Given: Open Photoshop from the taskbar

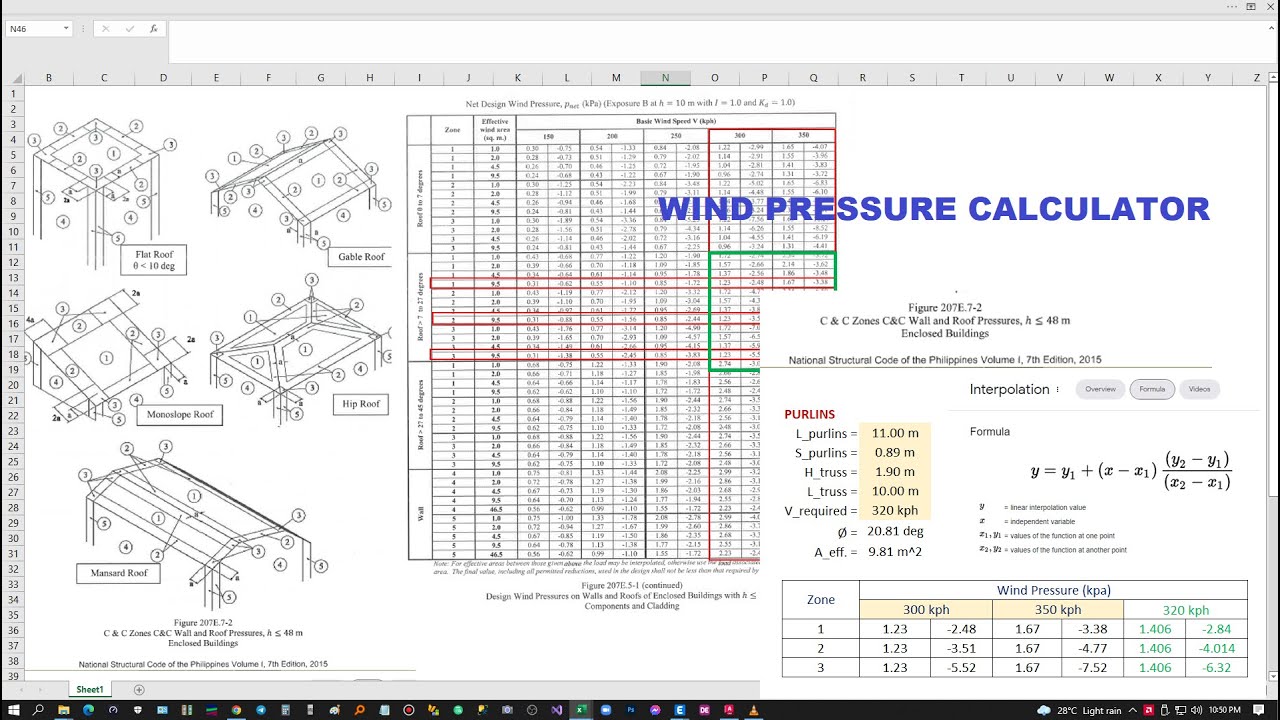Looking at the screenshot, I should (x=631, y=710).
